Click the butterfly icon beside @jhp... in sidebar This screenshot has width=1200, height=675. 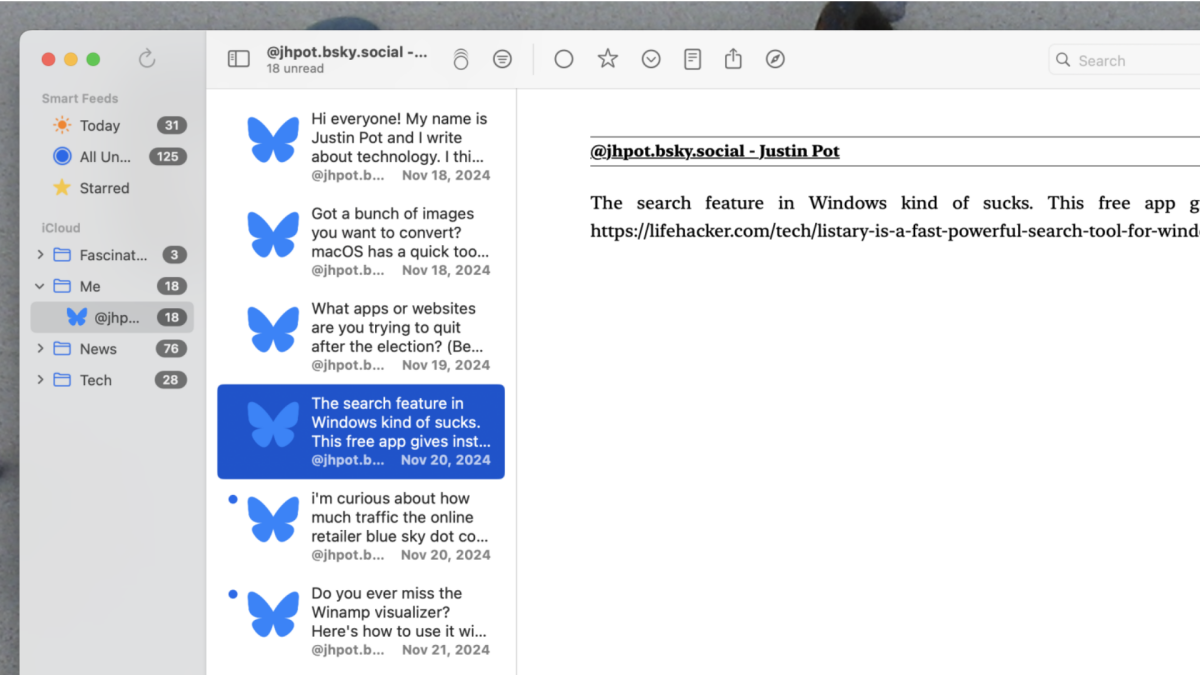click(77, 317)
